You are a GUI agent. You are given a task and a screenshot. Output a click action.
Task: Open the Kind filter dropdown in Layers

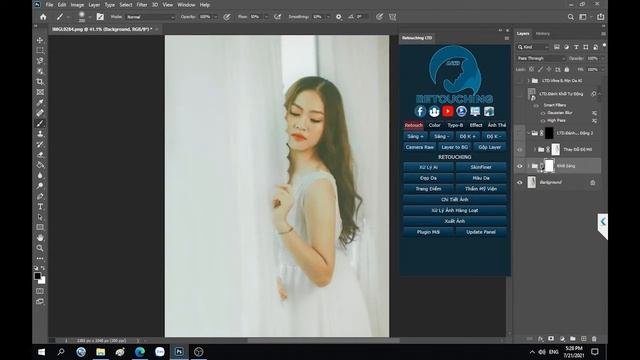pyautogui.click(x=533, y=47)
